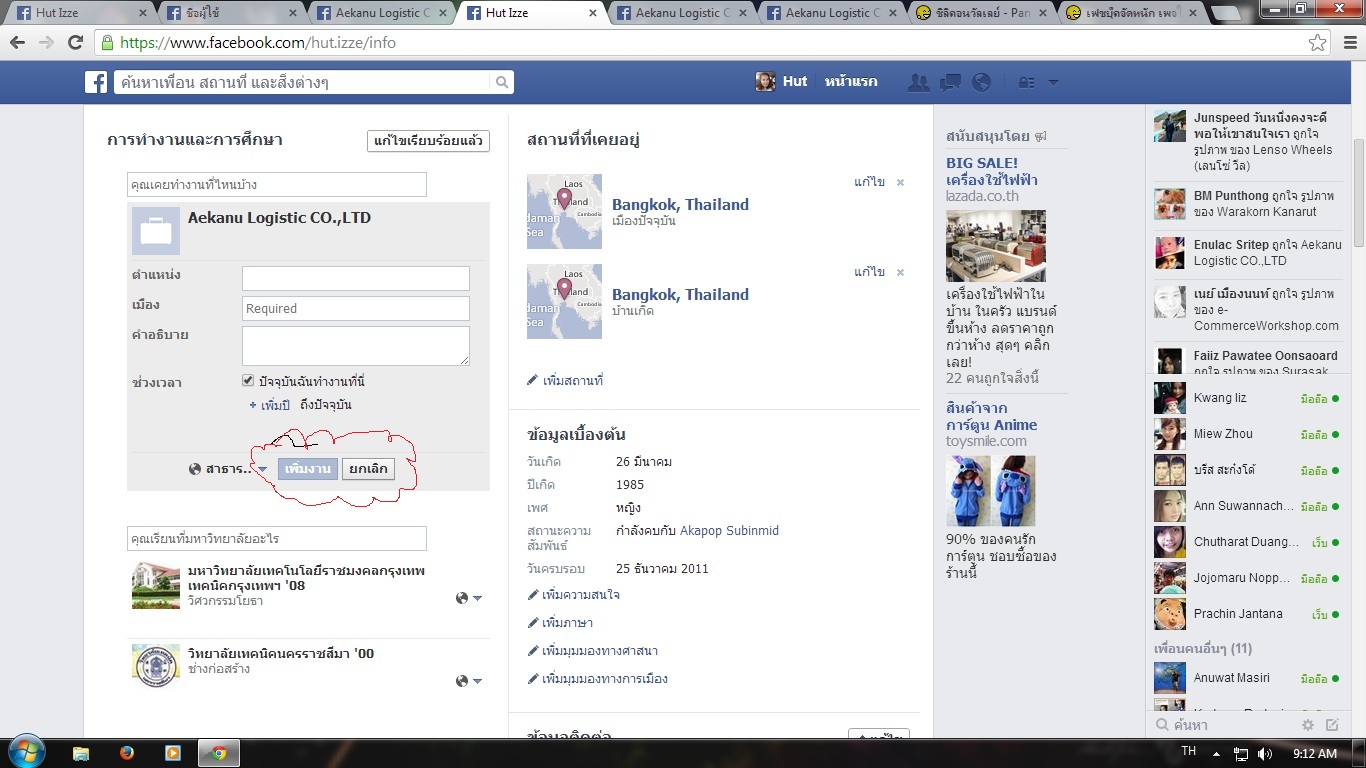This screenshot has height=768, width=1366.
Task: Click the Facebook logo icon
Action: (96, 82)
